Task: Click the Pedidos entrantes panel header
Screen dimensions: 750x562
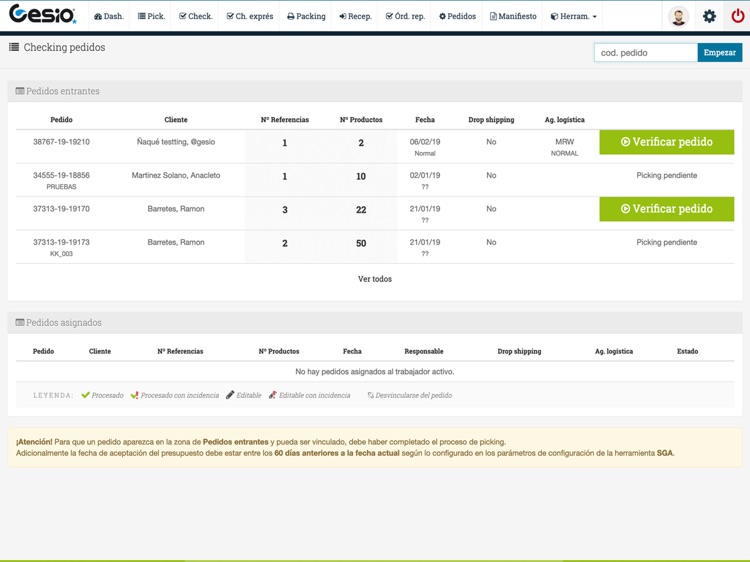Action: tap(375, 91)
